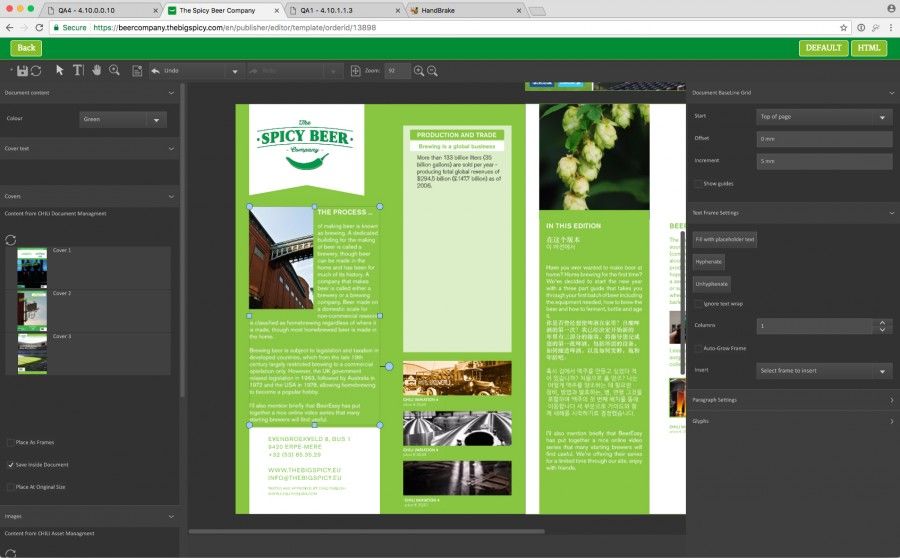The image size is (900, 558).
Task: Increase the Columns value with up arrow
Action: click(x=883, y=323)
